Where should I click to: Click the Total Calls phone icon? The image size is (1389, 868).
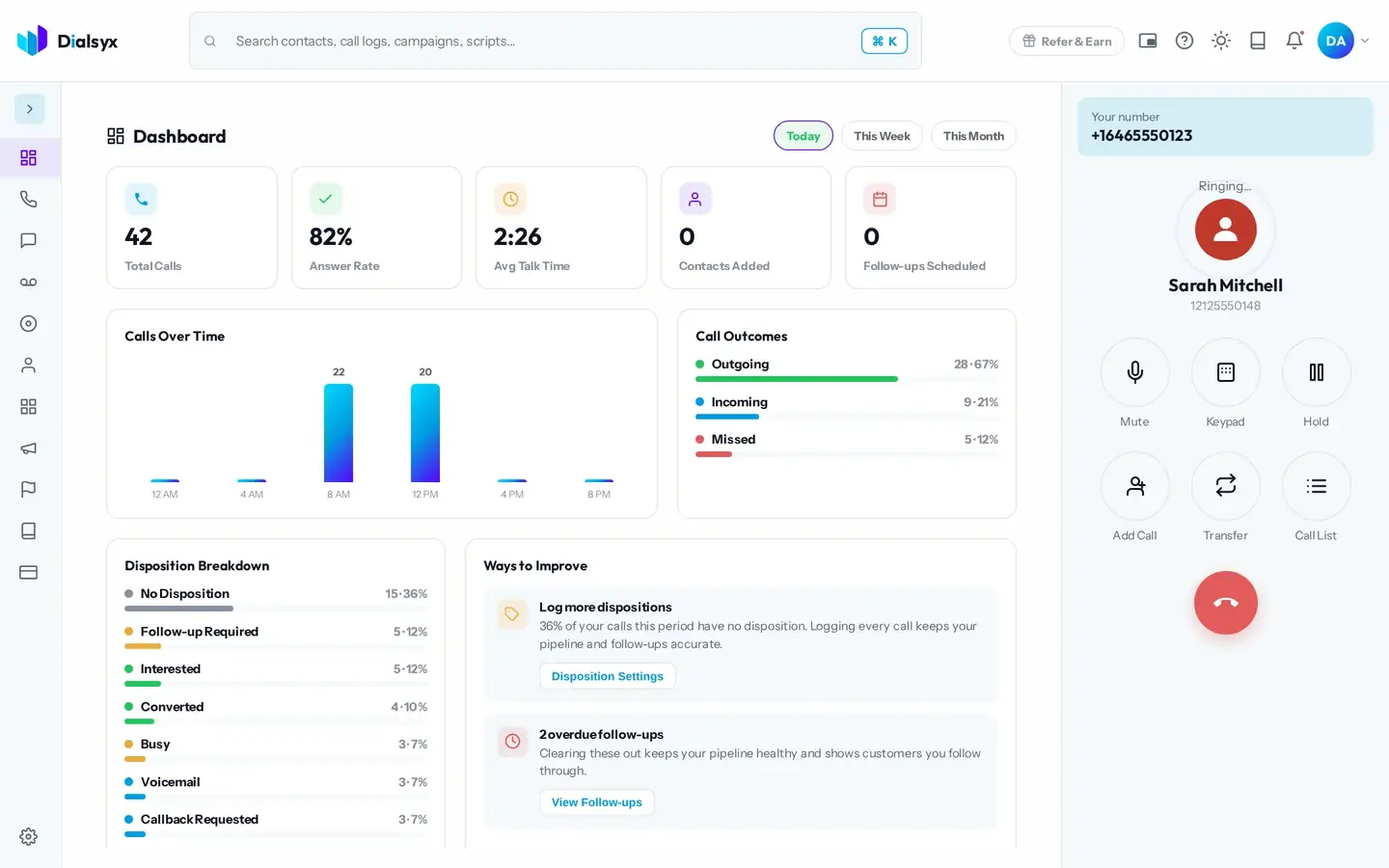(x=141, y=199)
